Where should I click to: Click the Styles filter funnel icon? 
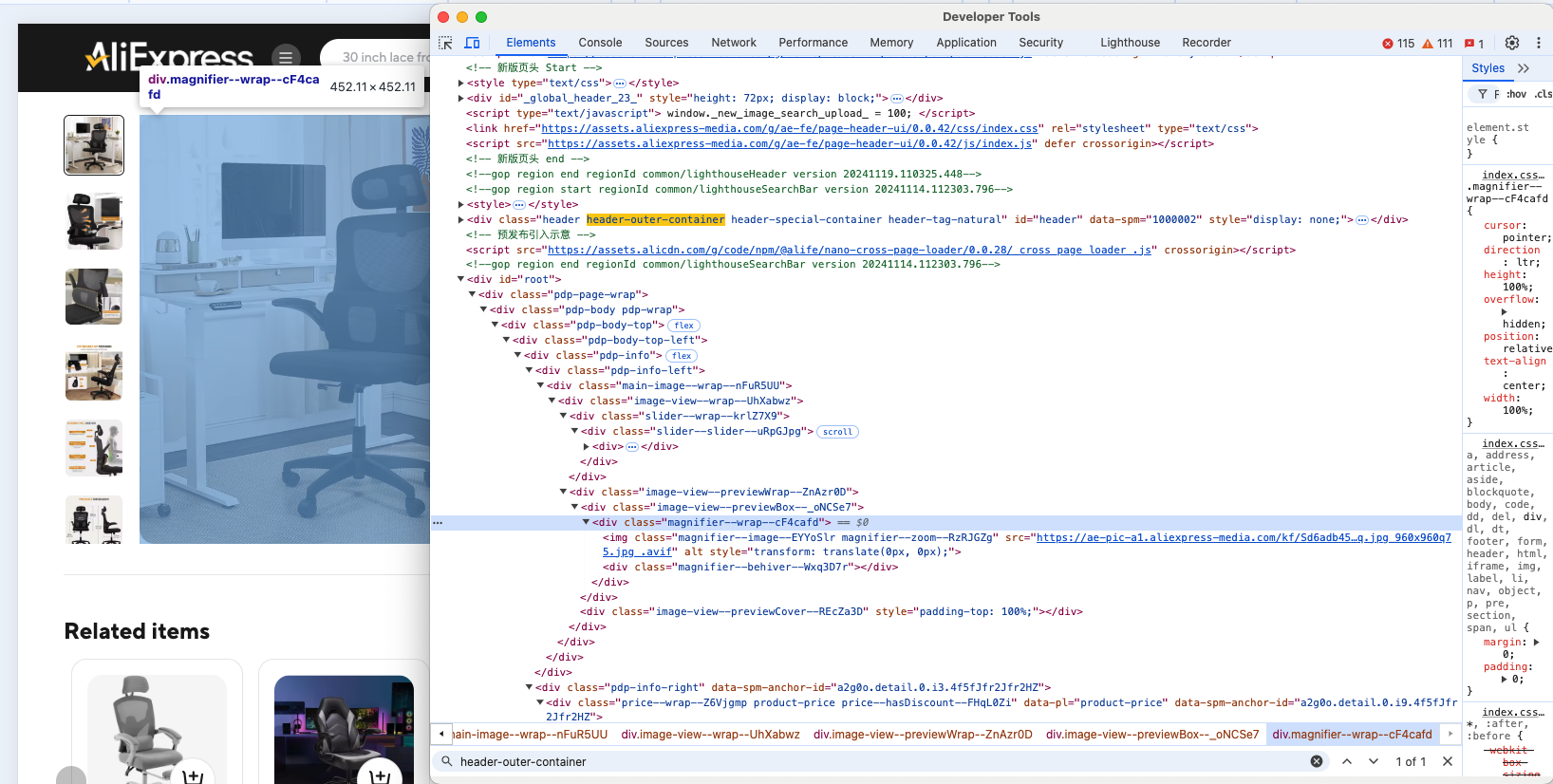[x=1483, y=94]
